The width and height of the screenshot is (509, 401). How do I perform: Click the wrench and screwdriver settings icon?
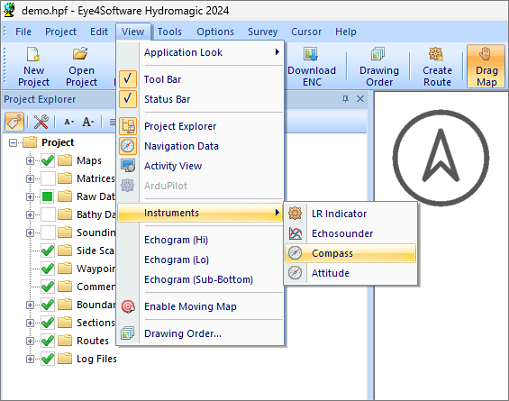point(41,122)
